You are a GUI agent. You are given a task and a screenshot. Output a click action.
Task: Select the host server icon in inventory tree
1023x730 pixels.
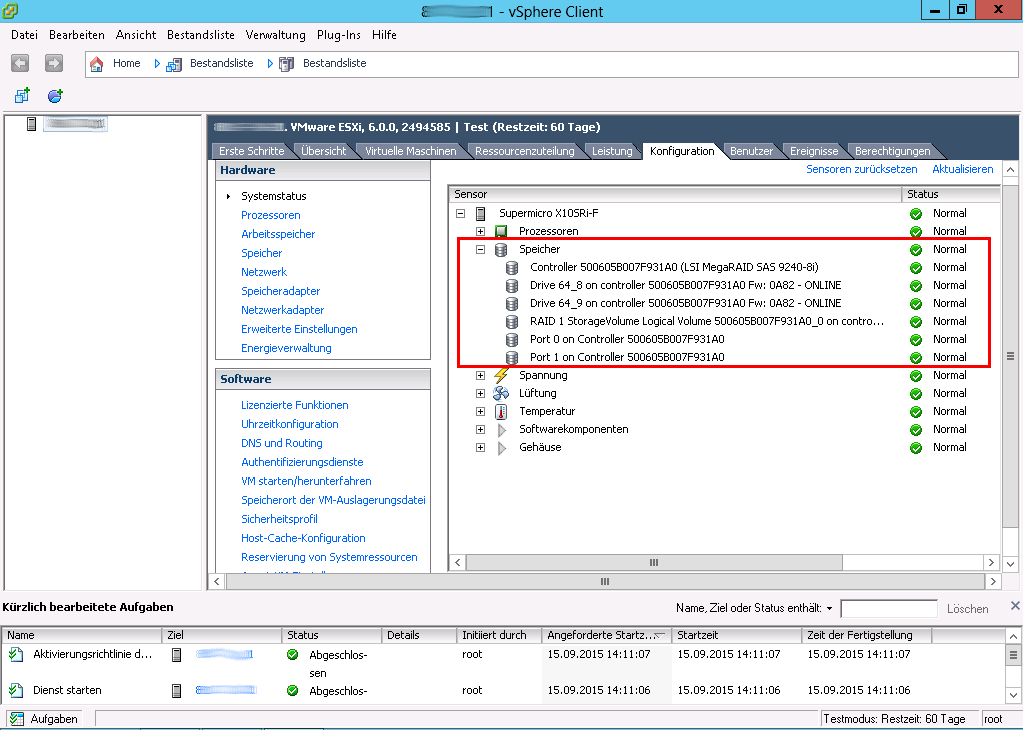[x=31, y=123]
